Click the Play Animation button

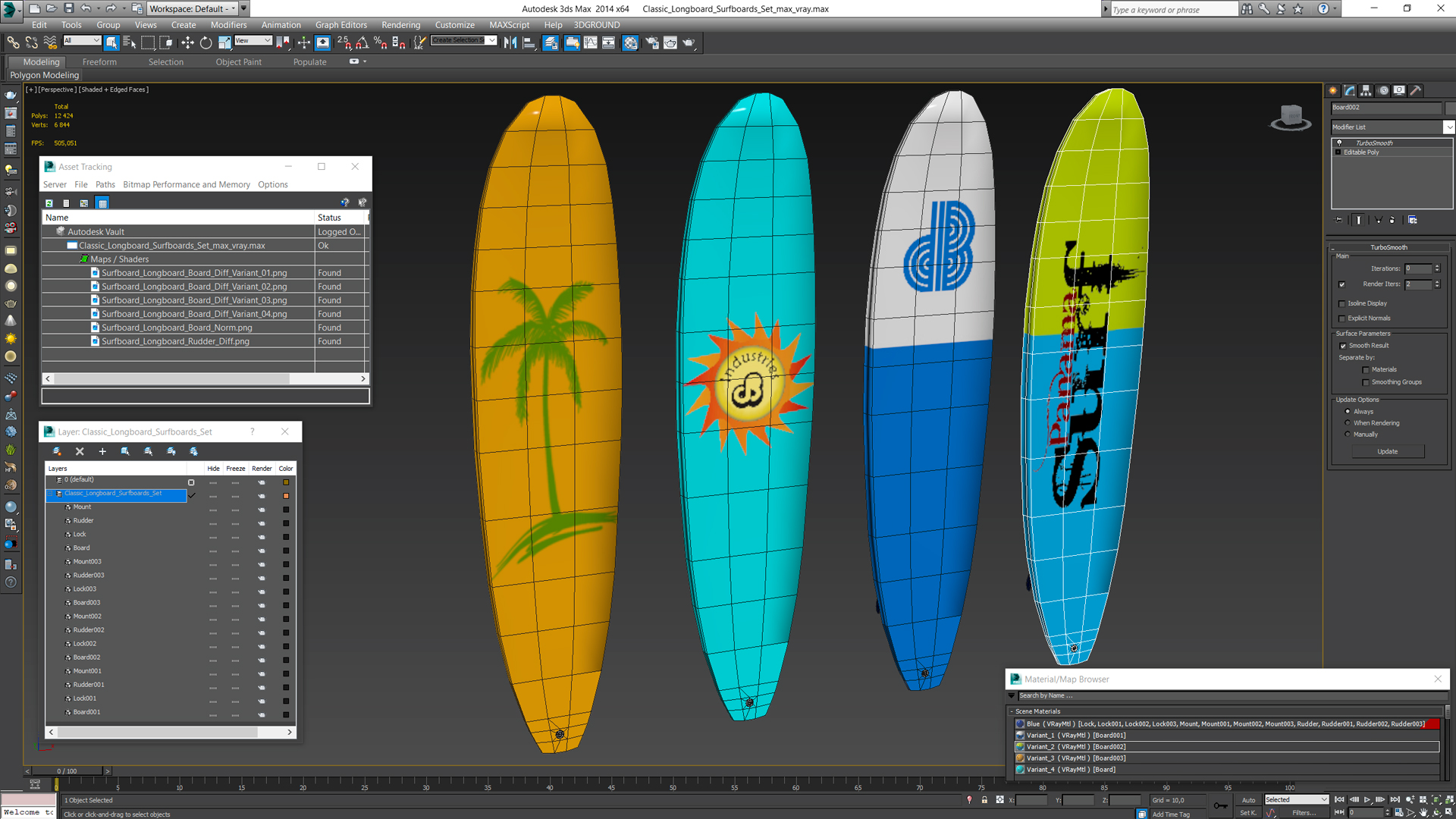click(x=1367, y=800)
